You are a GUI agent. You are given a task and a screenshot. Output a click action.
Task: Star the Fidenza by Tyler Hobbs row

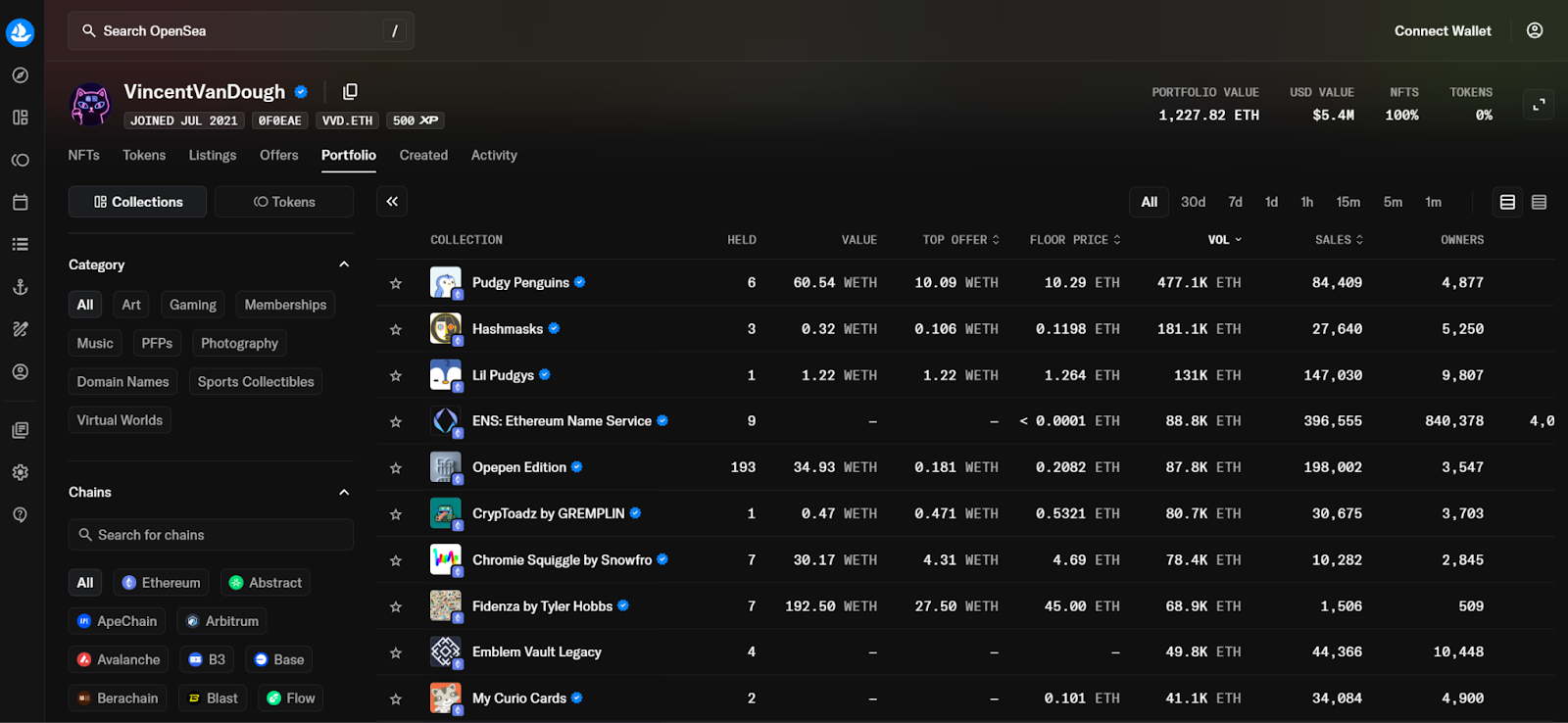coord(396,606)
